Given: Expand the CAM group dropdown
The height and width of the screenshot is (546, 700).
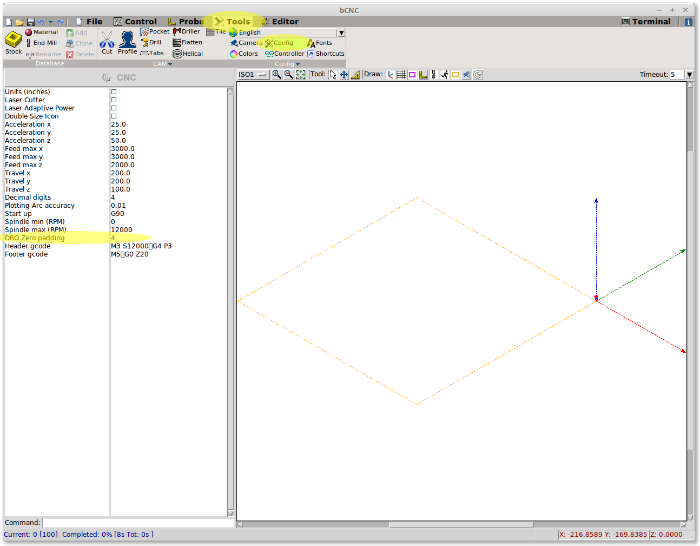Looking at the screenshot, I should point(162,64).
